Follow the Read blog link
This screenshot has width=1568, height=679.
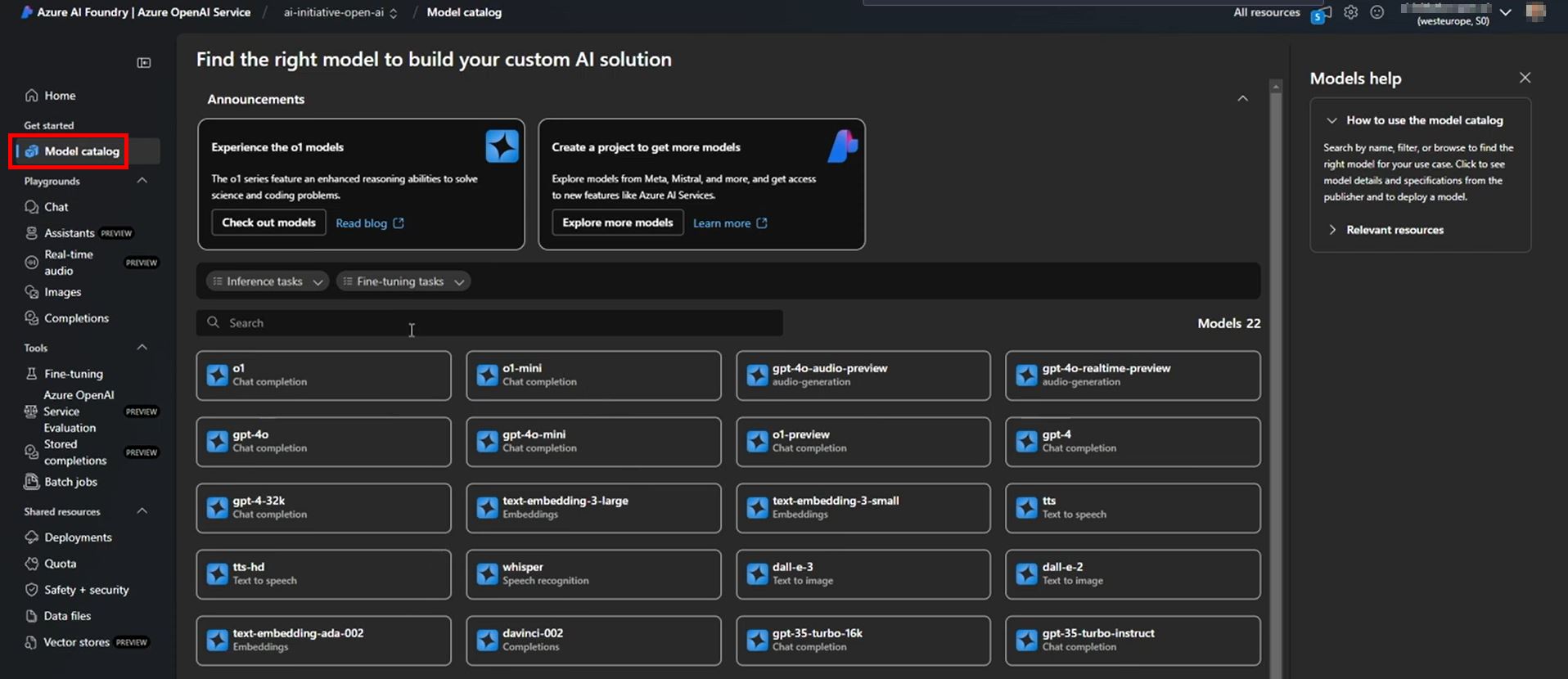tap(362, 223)
